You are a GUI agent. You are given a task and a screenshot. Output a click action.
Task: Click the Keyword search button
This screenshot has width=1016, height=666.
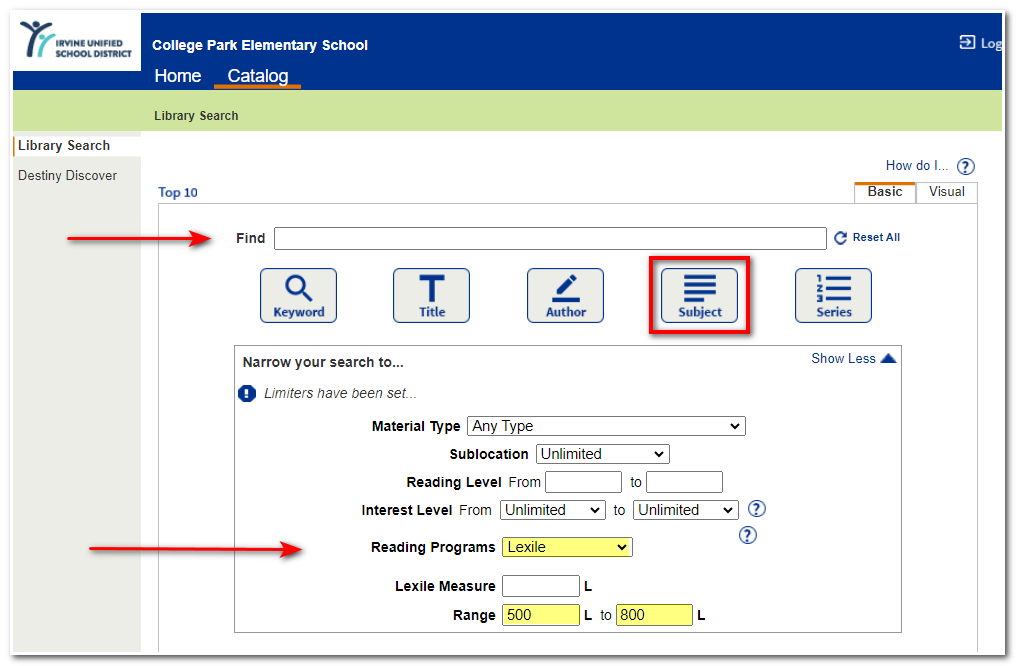(298, 295)
